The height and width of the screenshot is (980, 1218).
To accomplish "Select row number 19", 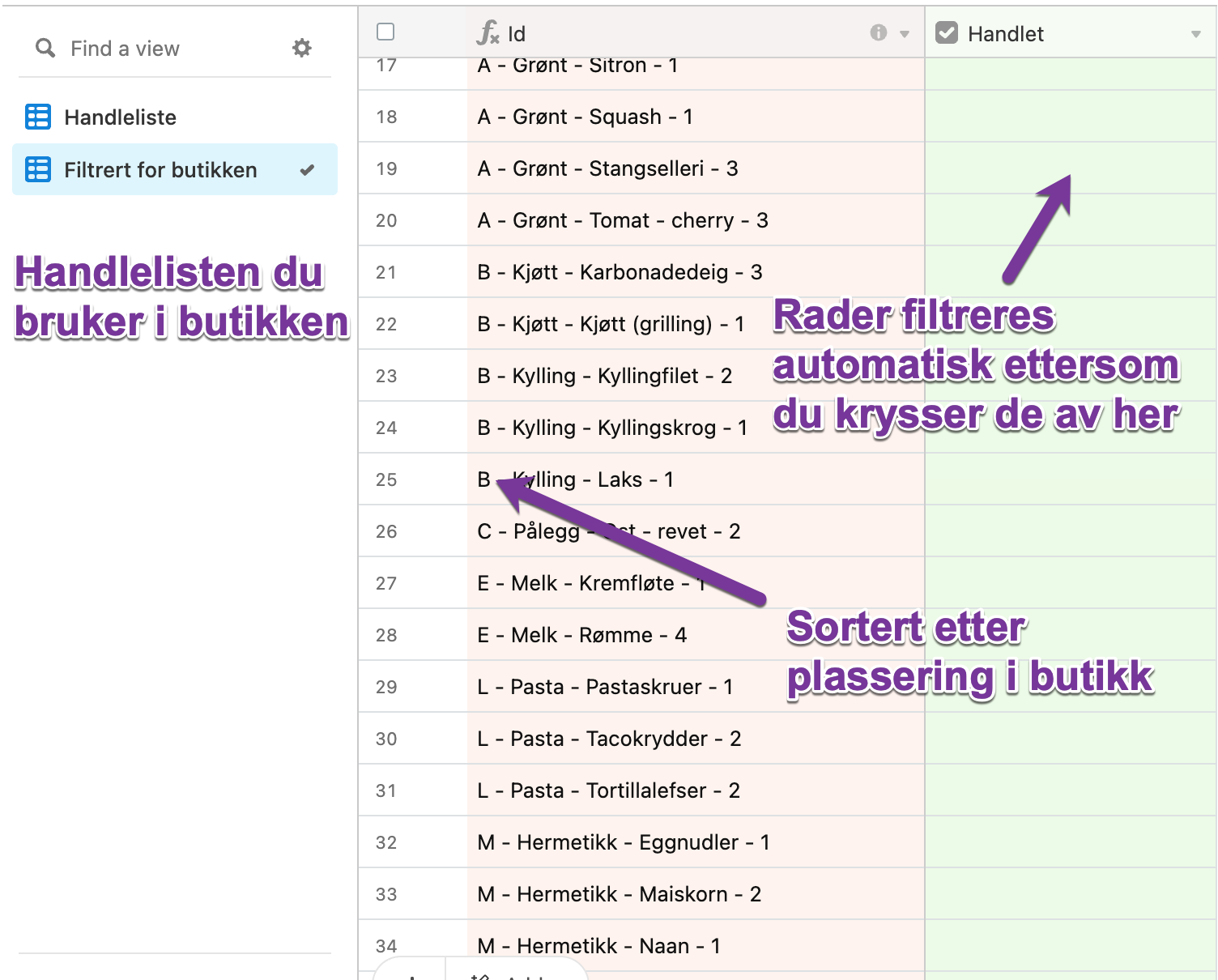I will point(386,168).
